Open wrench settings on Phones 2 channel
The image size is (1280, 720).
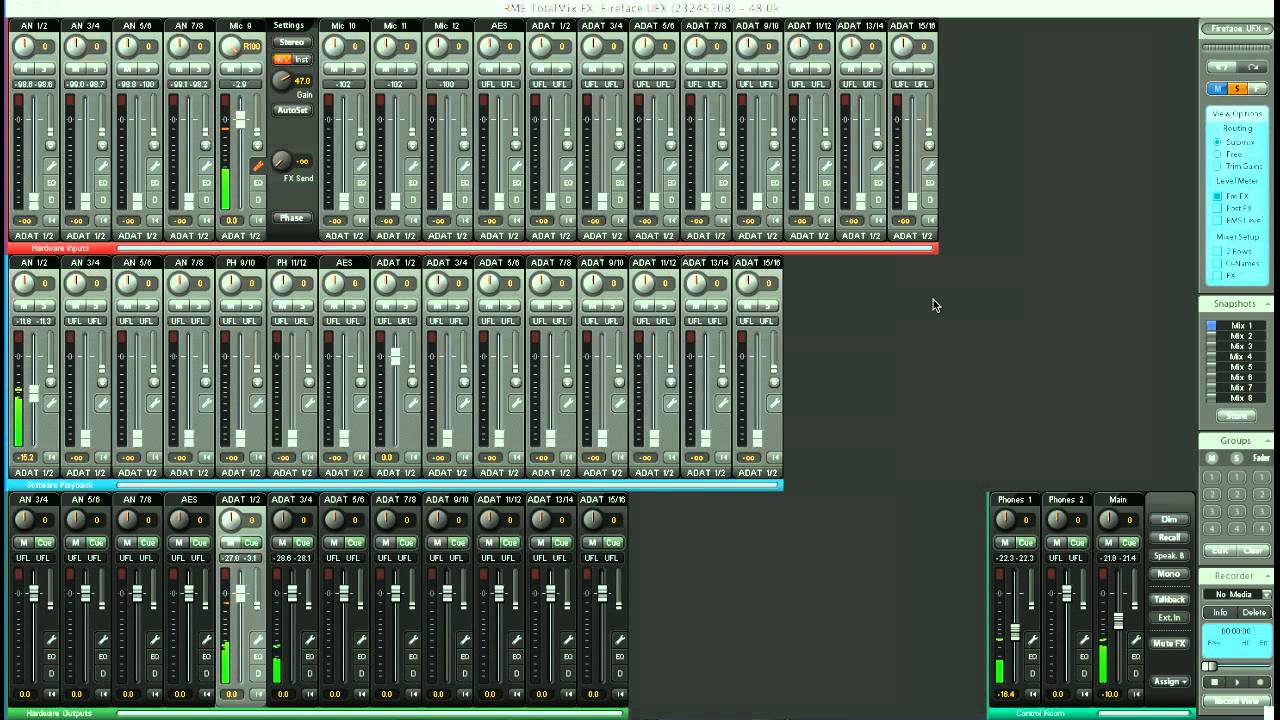click(1084, 640)
